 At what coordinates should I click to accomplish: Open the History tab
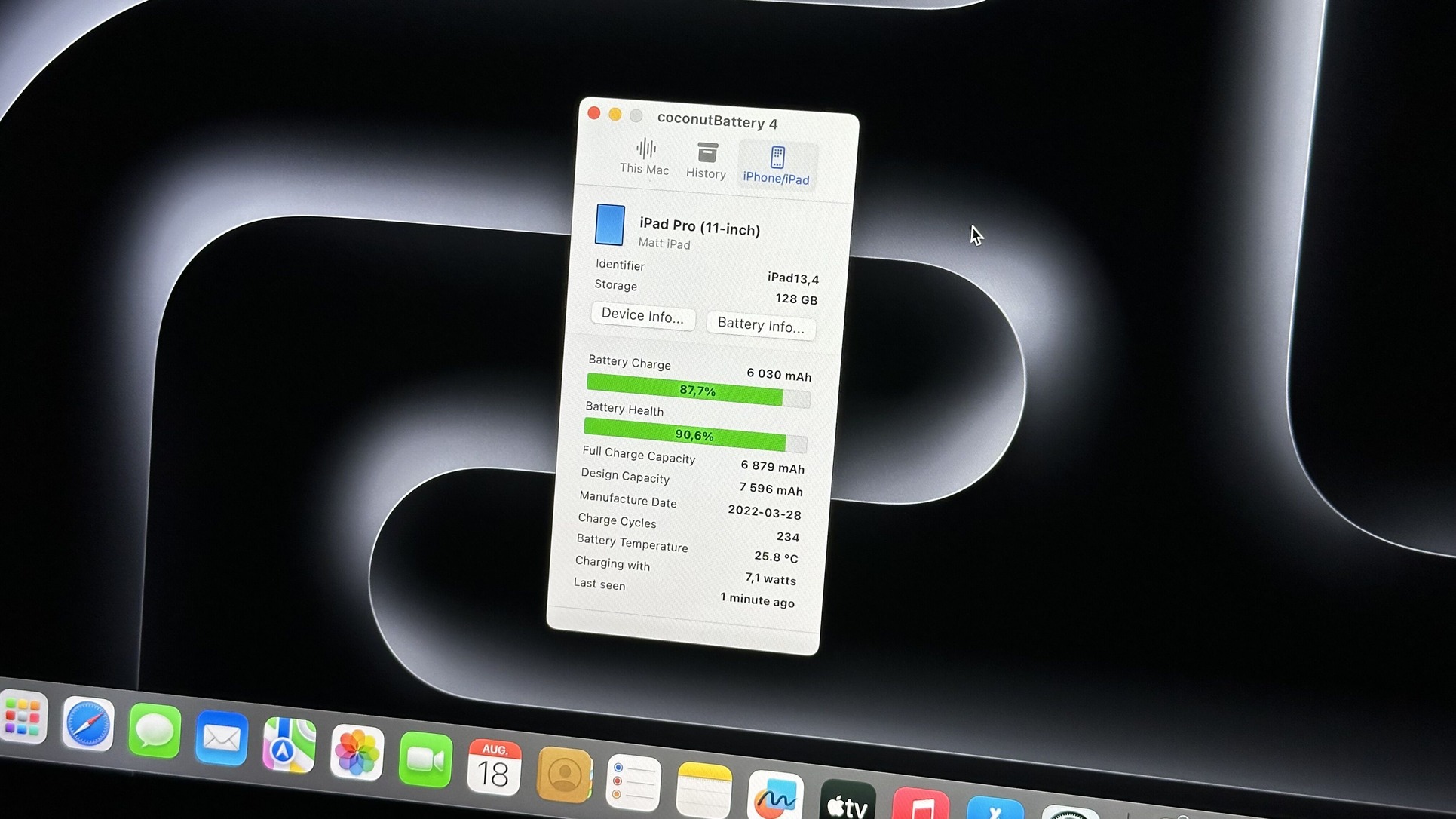pyautogui.click(x=707, y=161)
